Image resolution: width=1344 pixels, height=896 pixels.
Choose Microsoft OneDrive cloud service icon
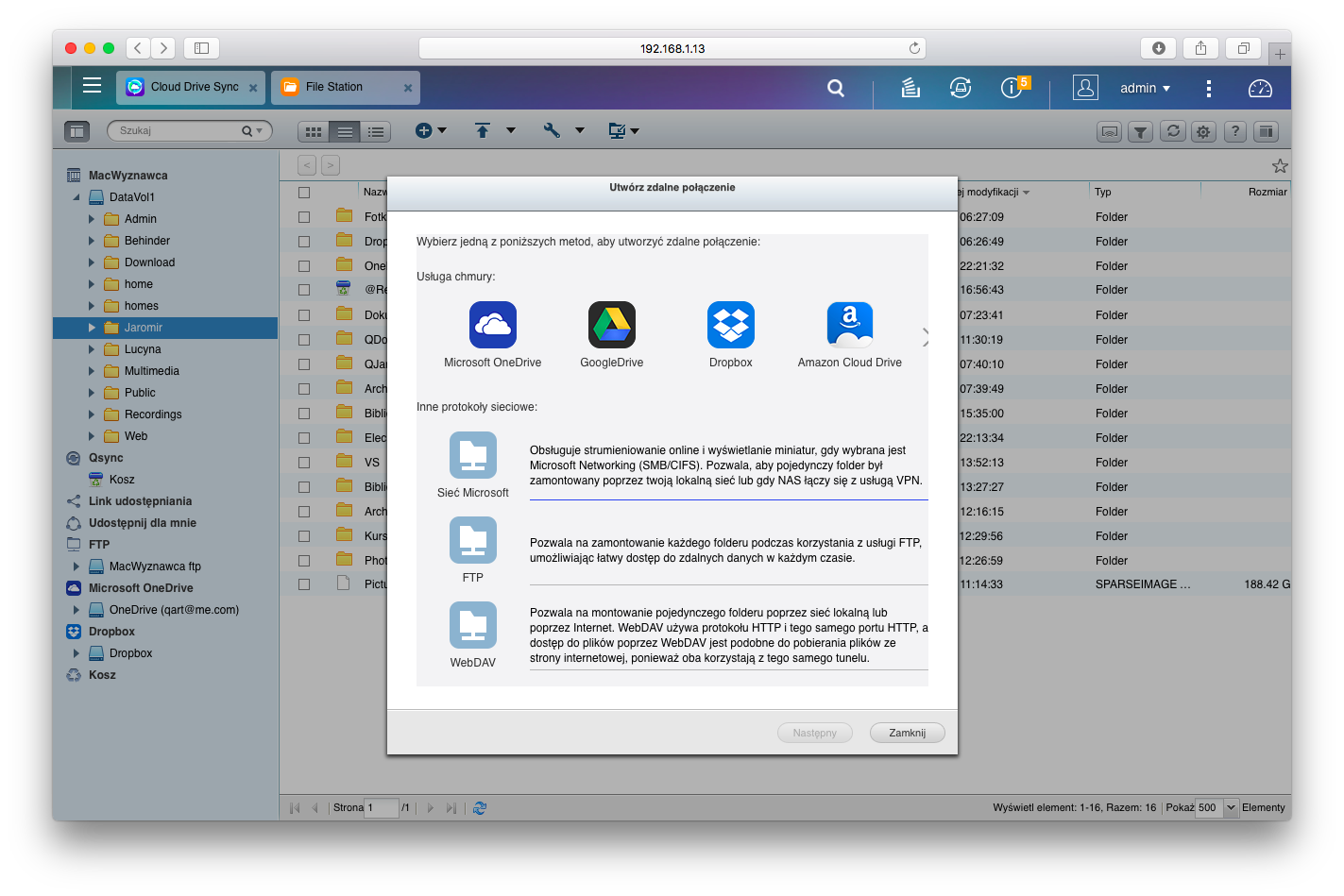pos(493,325)
